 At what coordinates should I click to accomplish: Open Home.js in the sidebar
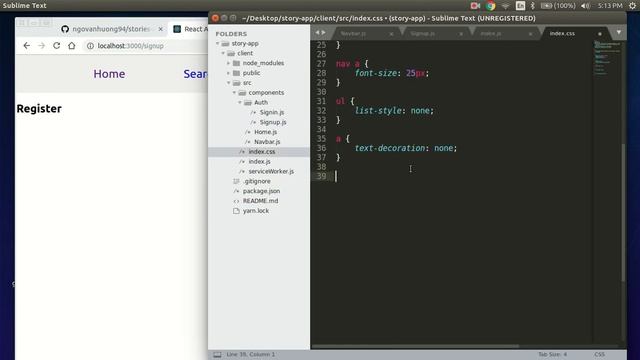click(265, 132)
